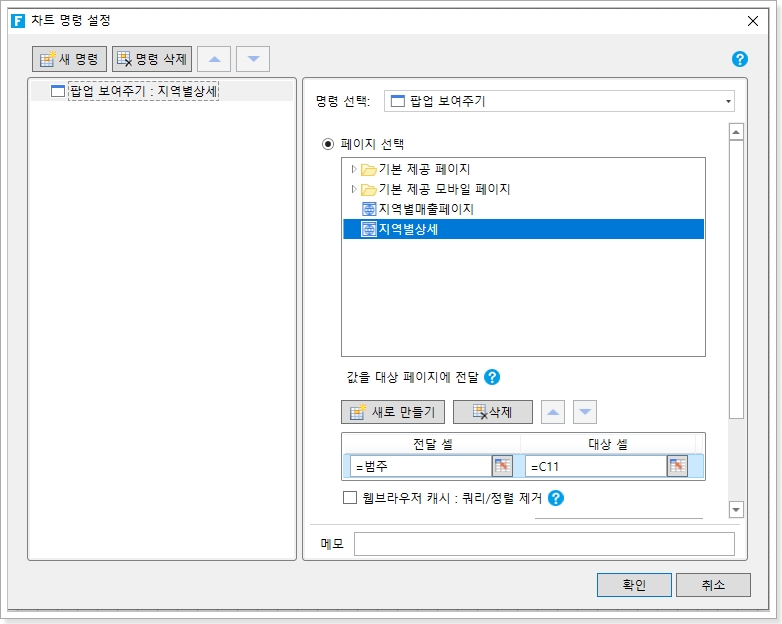The height and width of the screenshot is (624, 782).
Task: Move command up with top arrow button
Action: [214, 59]
